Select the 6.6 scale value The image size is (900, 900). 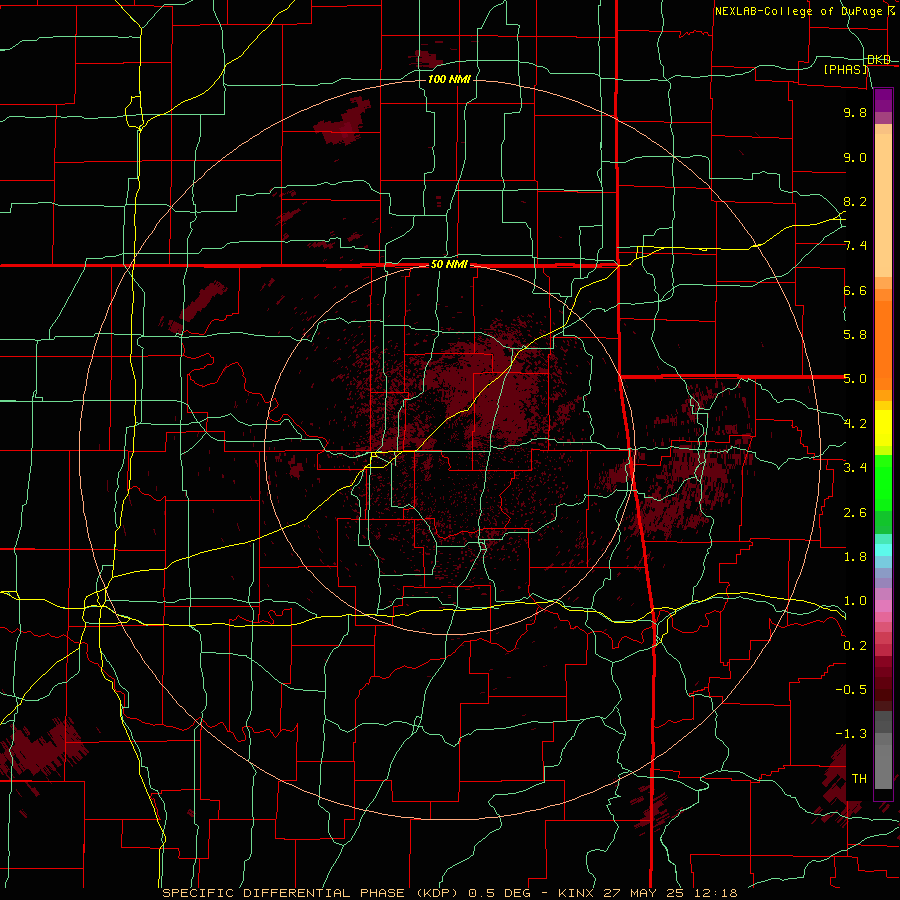(855, 290)
